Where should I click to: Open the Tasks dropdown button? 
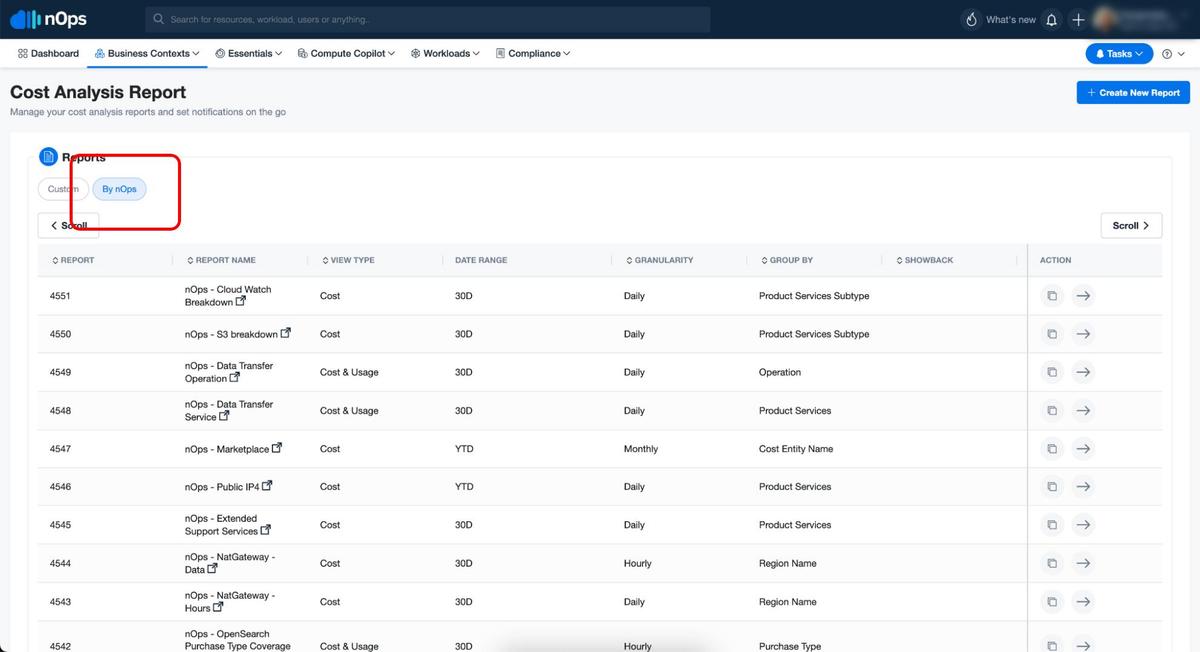pos(1119,54)
